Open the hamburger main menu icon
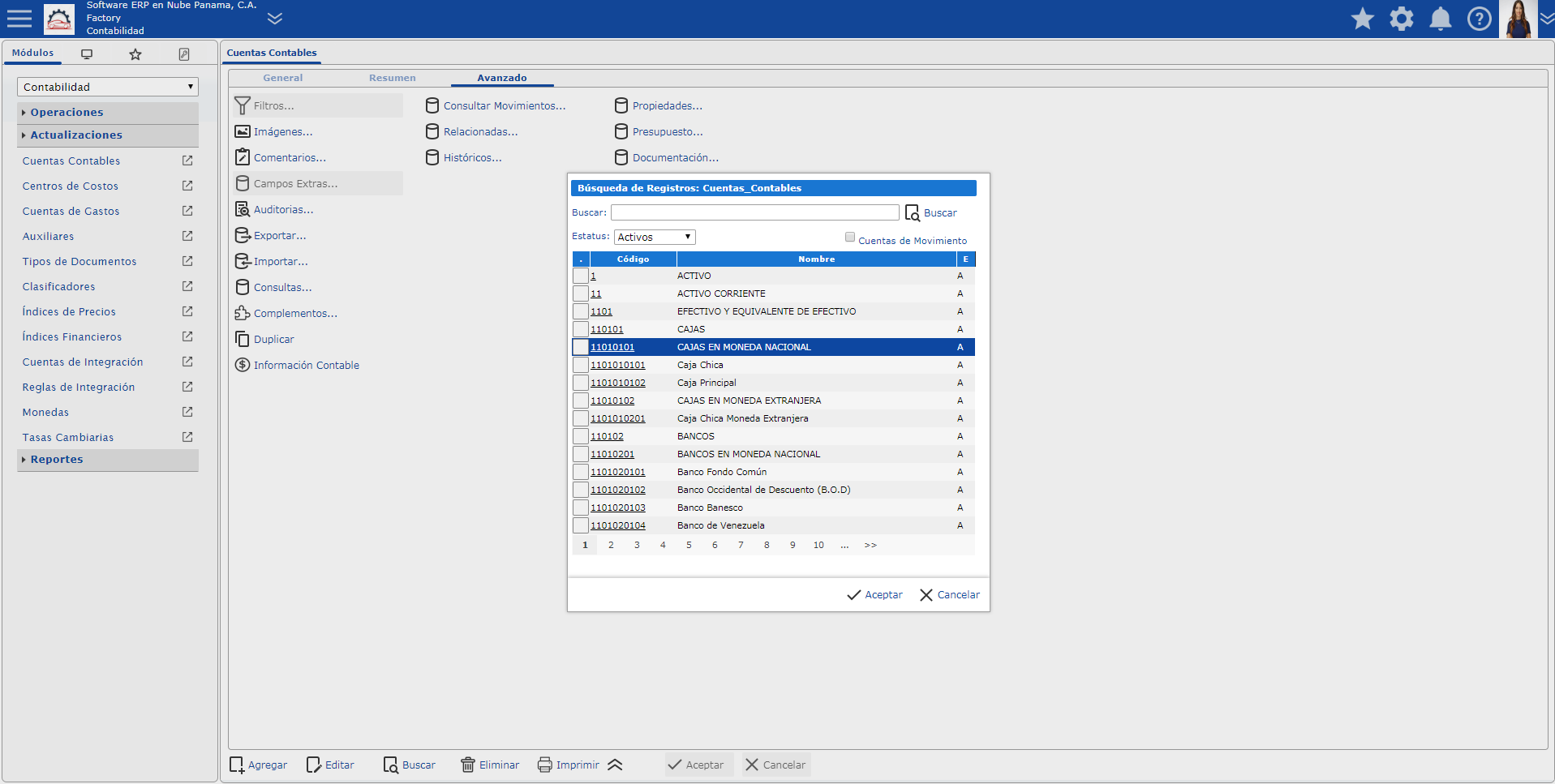 click(19, 19)
